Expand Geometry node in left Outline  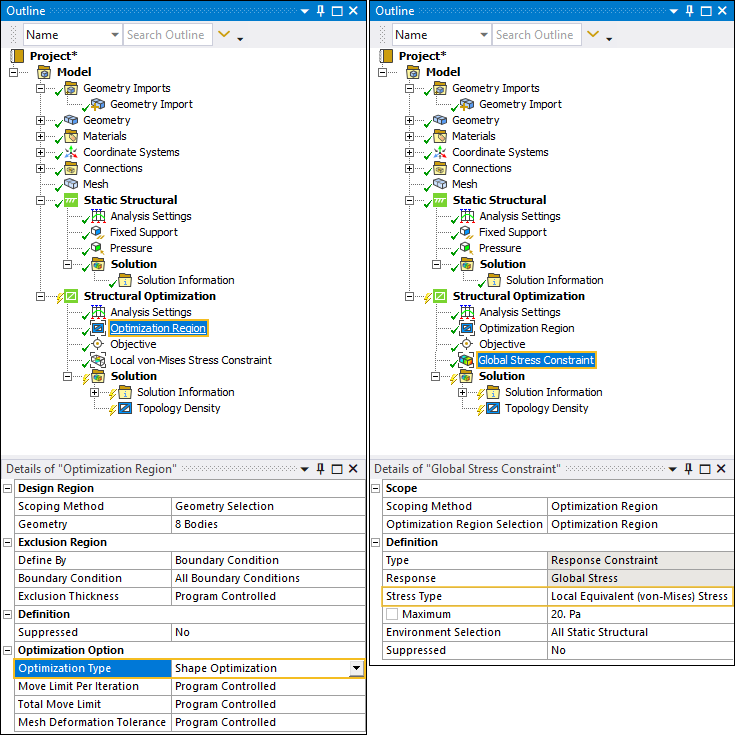coord(40,120)
